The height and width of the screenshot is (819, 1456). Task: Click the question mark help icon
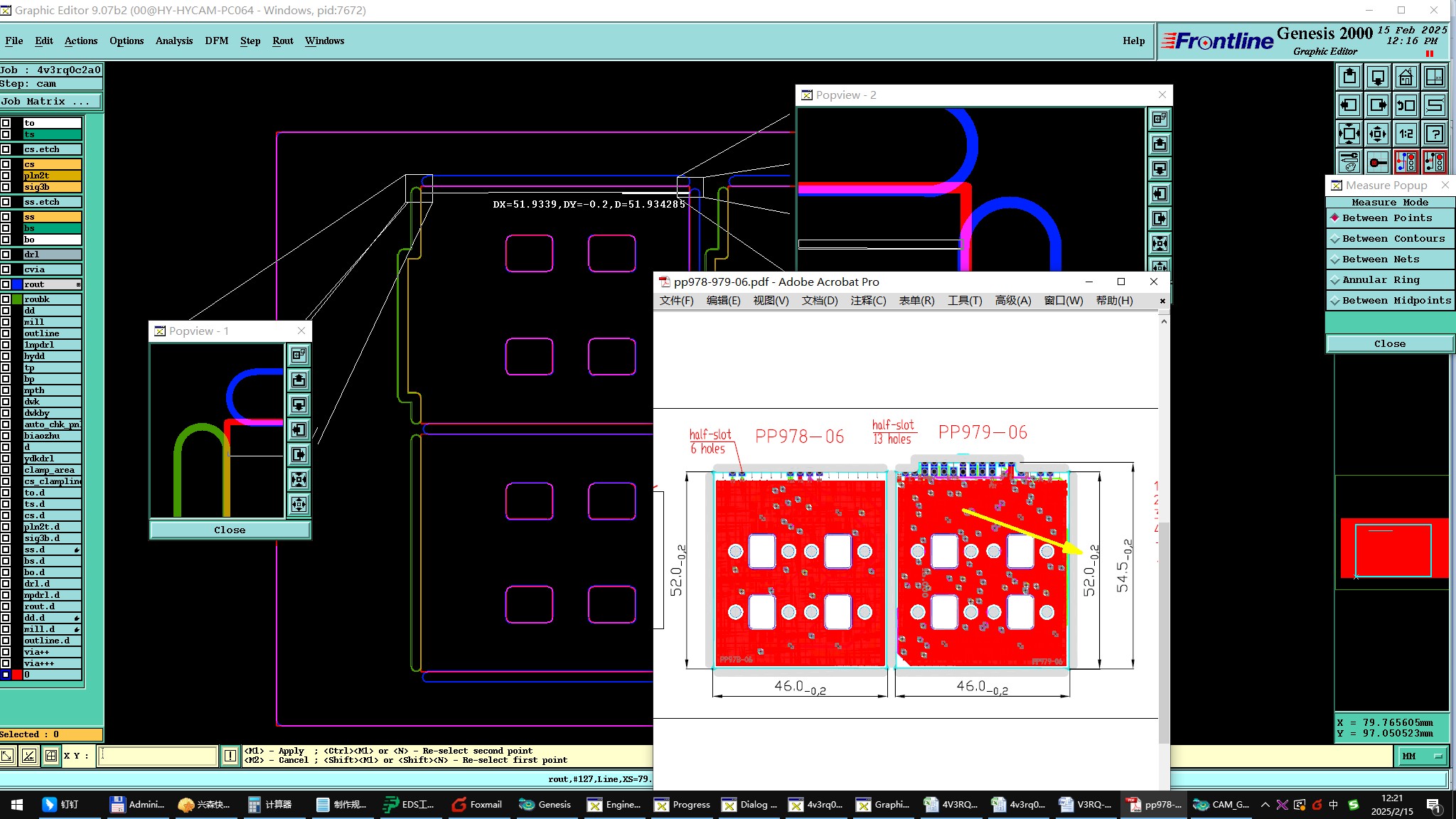pos(1435,134)
